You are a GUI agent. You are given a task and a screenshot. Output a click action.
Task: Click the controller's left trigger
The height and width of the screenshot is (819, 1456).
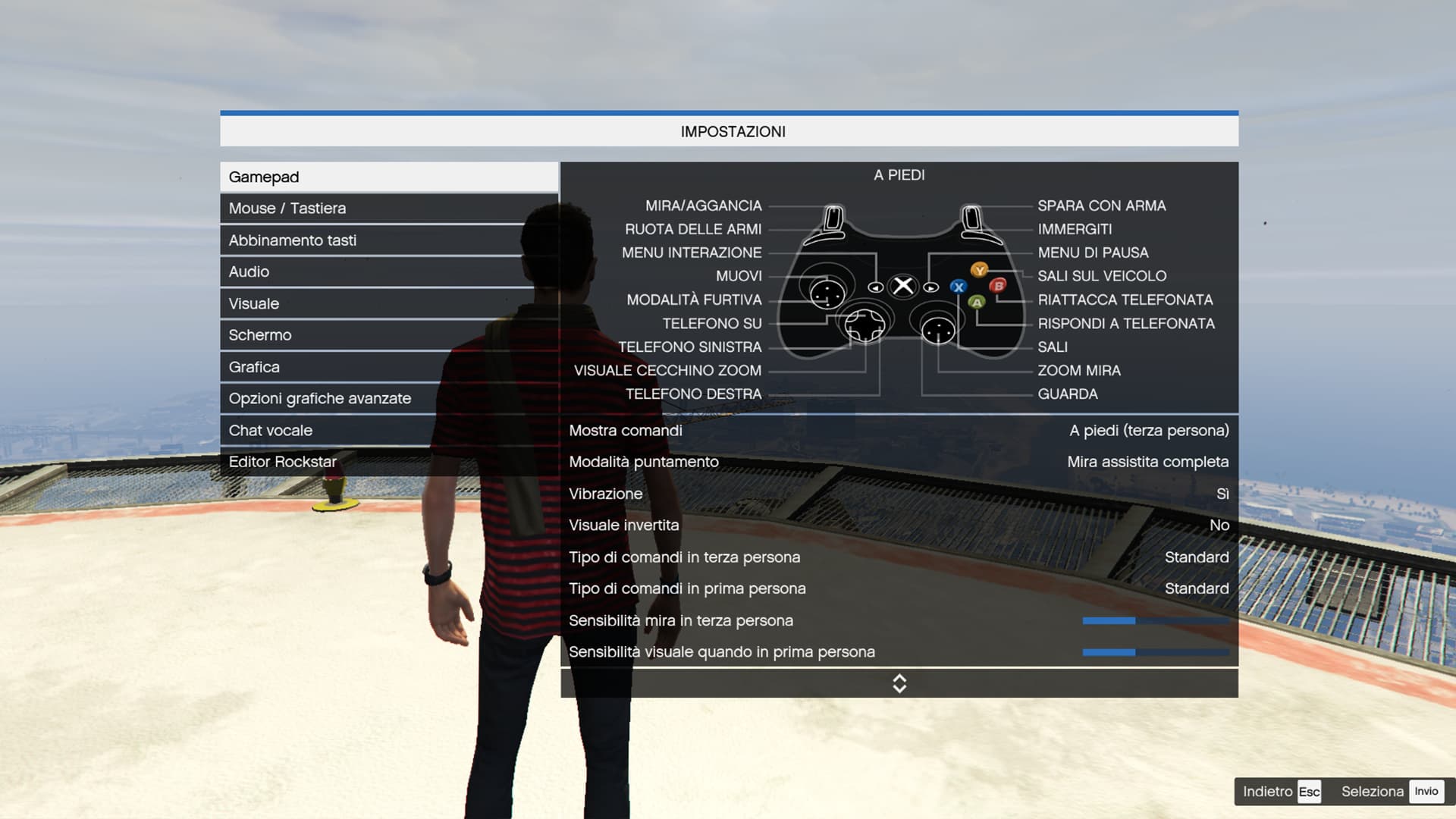click(x=833, y=219)
